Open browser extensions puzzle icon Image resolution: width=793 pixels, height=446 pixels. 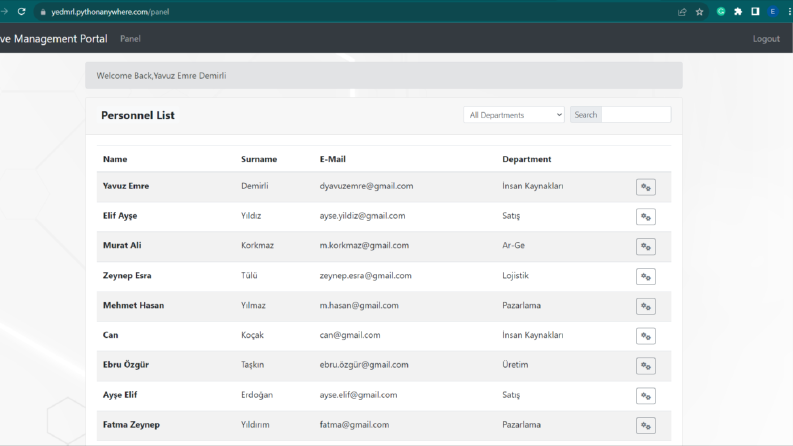738,12
